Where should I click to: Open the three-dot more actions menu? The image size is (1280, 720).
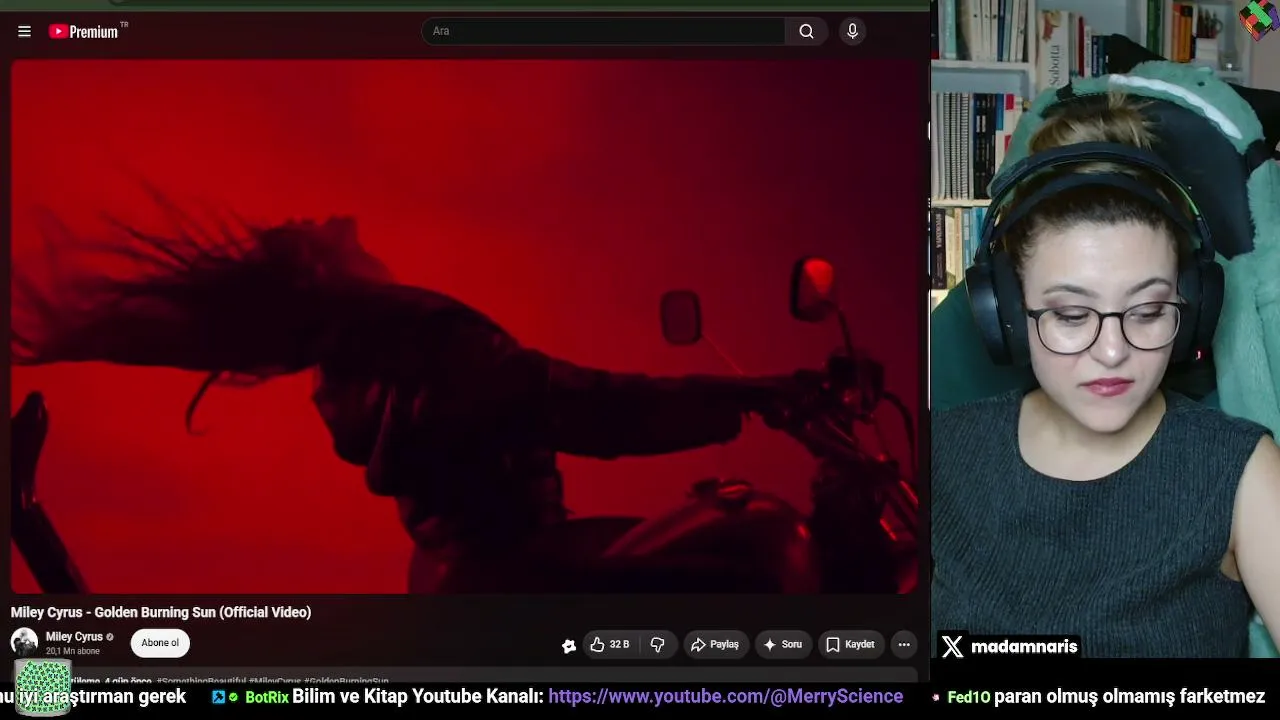click(904, 645)
